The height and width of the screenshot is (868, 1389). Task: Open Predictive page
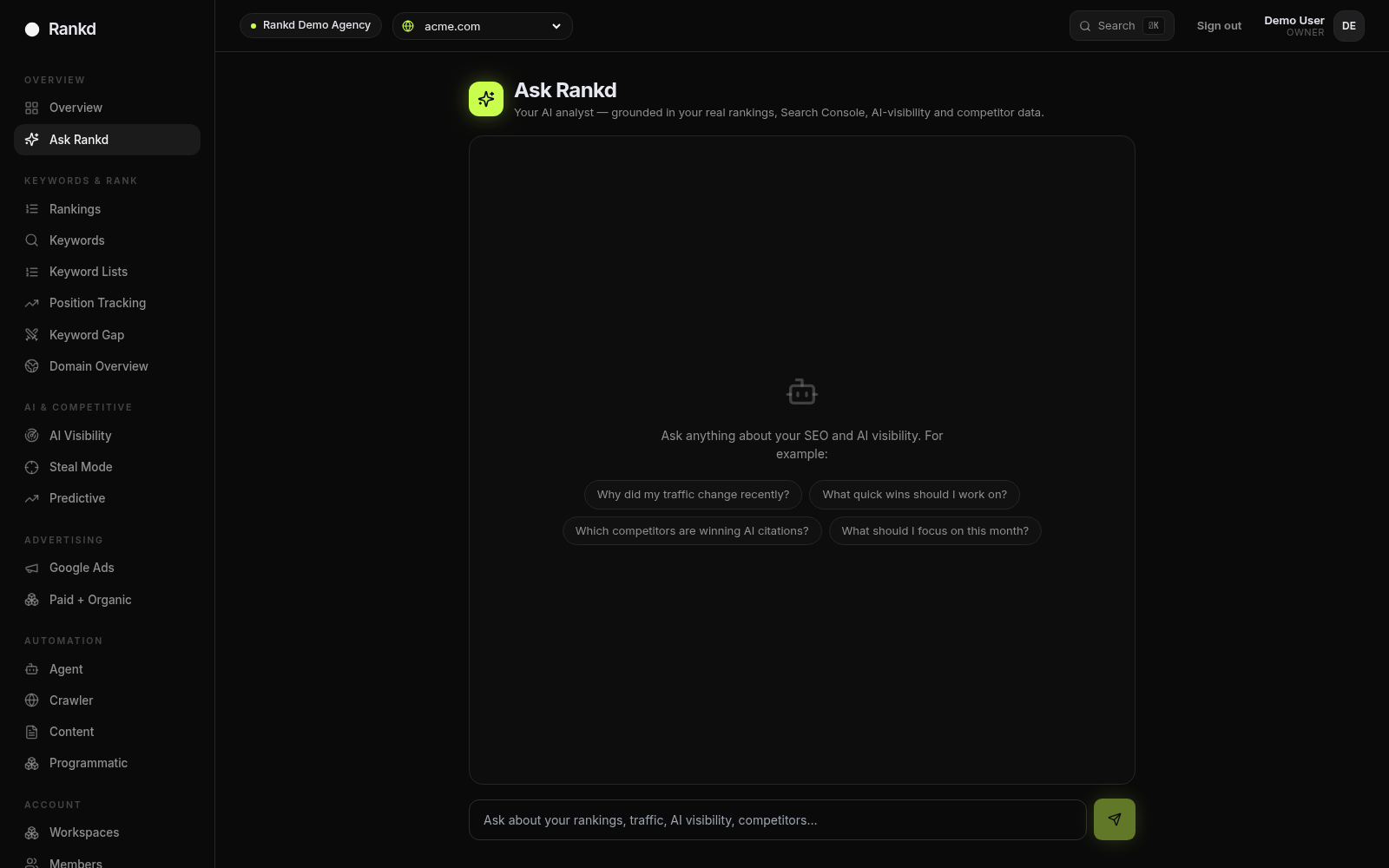pos(107,498)
